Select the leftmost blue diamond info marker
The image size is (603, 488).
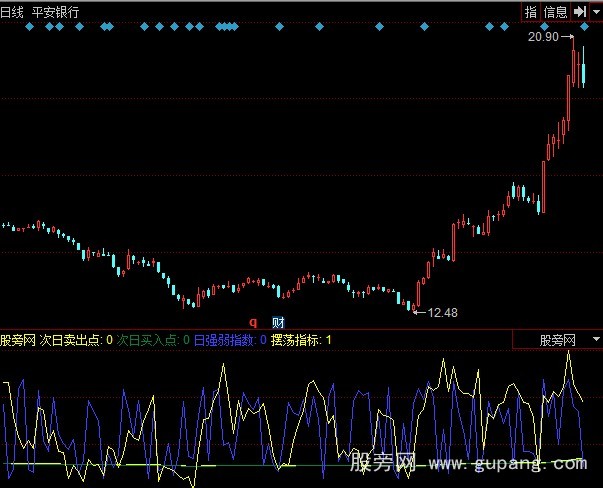[29, 28]
